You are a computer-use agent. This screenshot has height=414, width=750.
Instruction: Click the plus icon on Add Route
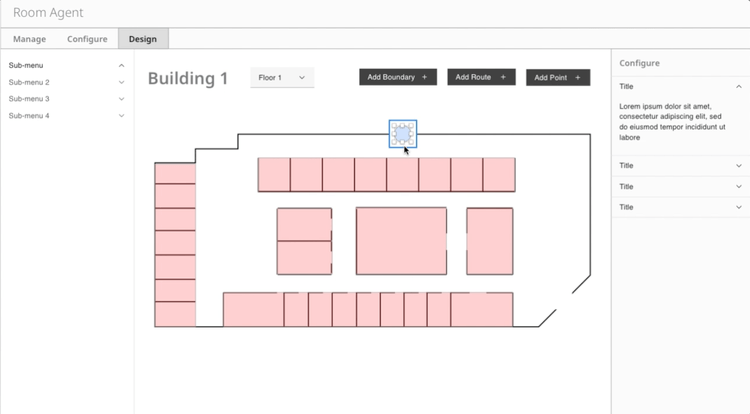502,77
